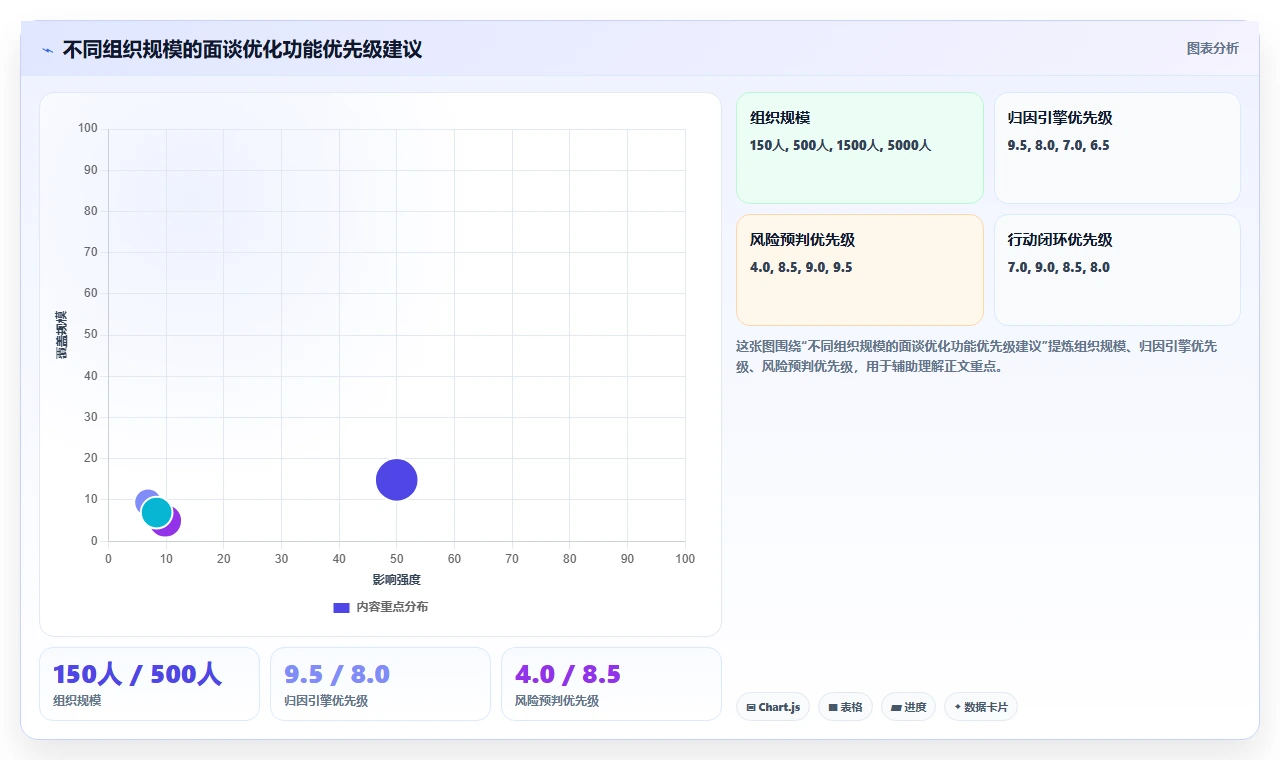Click the chart title 不同组织规模的面谈优化功能优先级建议
This screenshot has height=760, width=1280.
(x=242, y=49)
